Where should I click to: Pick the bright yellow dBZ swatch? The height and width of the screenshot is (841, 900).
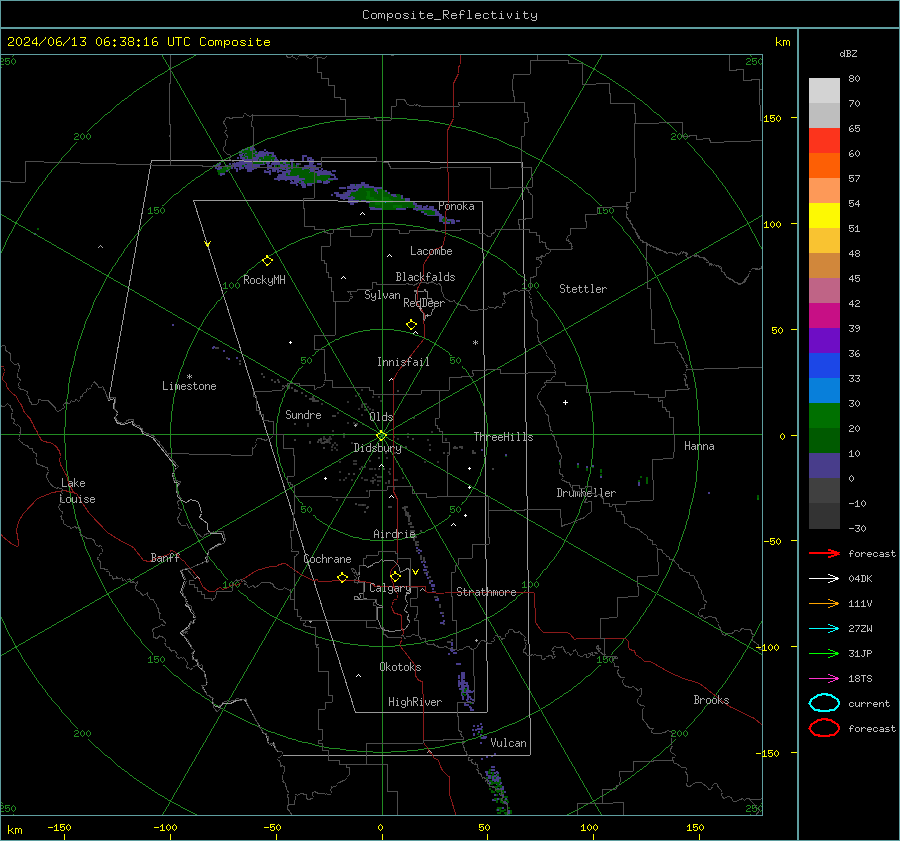(824, 215)
